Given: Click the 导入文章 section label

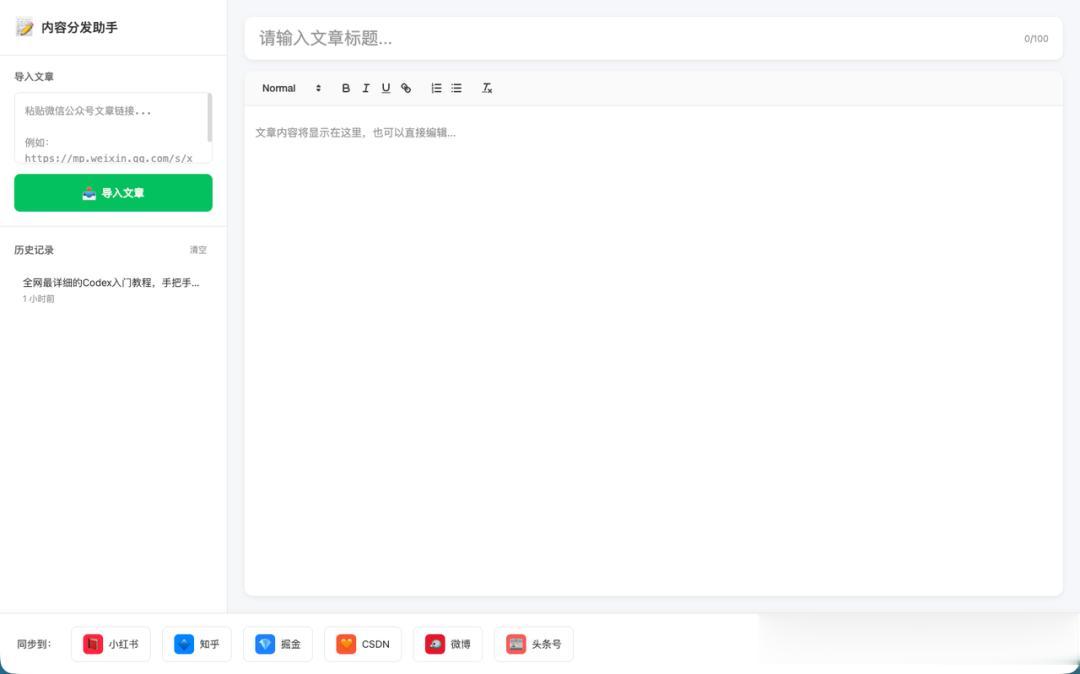Looking at the screenshot, I should click(34, 76).
